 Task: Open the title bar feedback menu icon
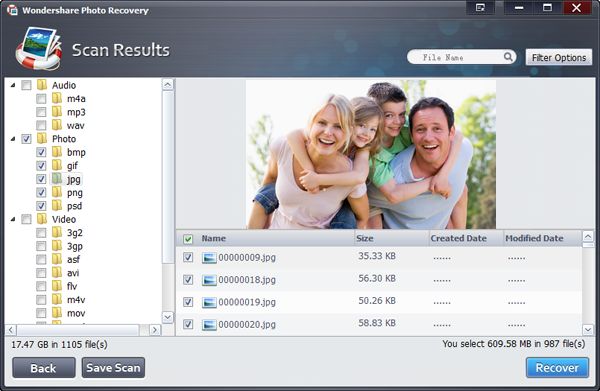click(x=480, y=8)
